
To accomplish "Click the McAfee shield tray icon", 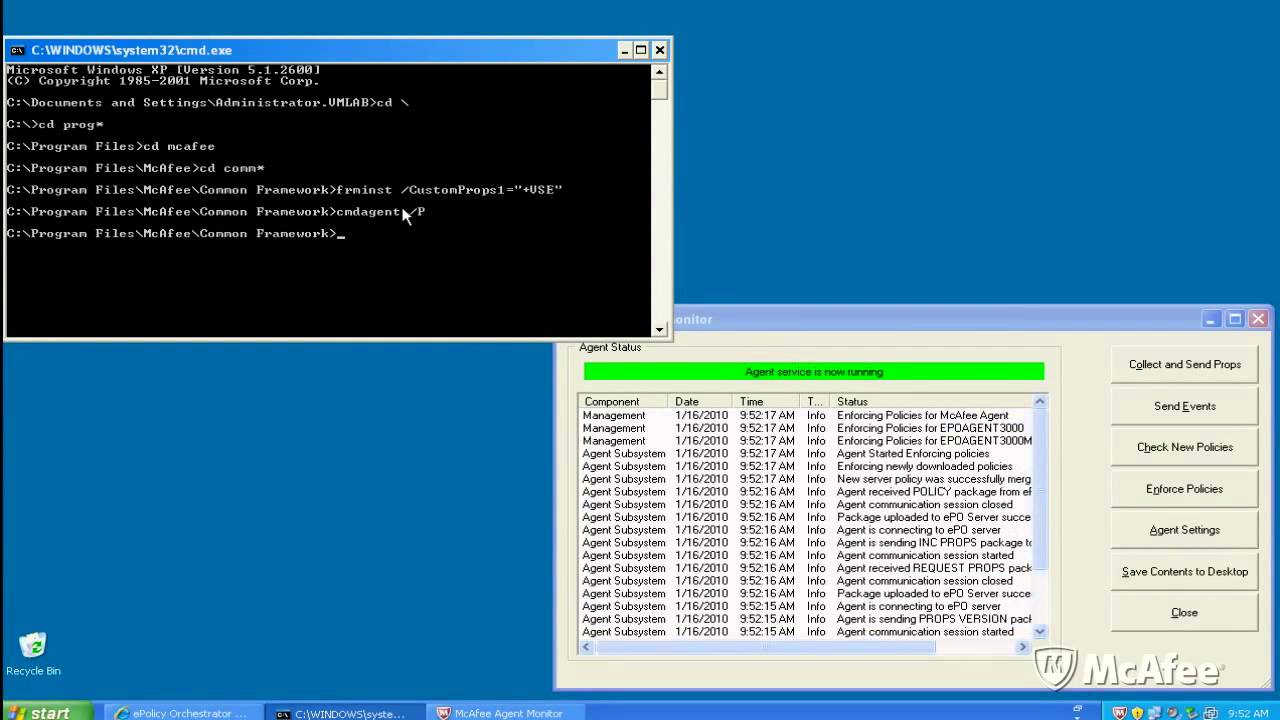I will (1119, 713).
